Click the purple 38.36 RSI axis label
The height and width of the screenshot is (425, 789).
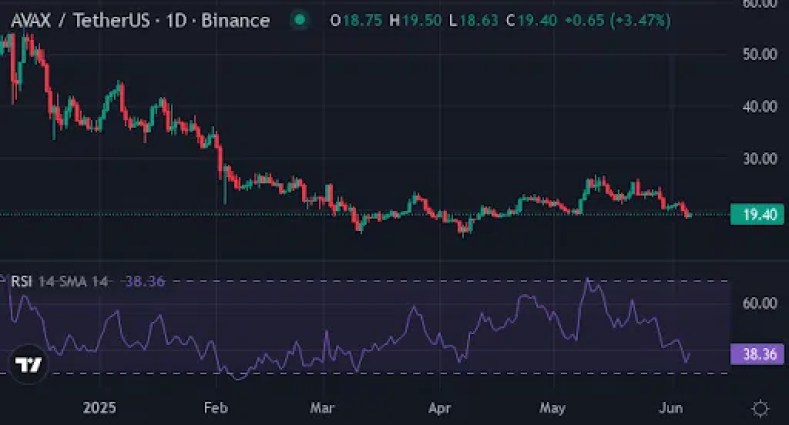pyautogui.click(x=756, y=353)
